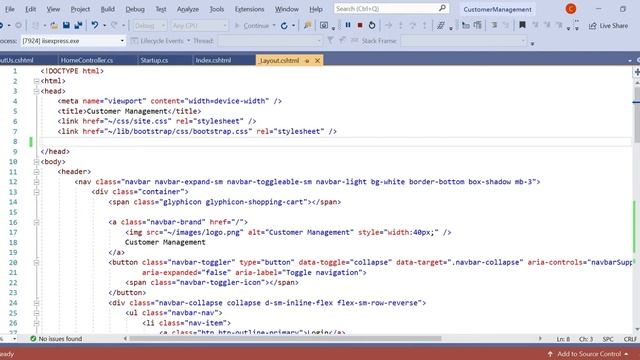This screenshot has width=640, height=360.
Task: Click the Comment selection hash icon
Action: point(441,25)
